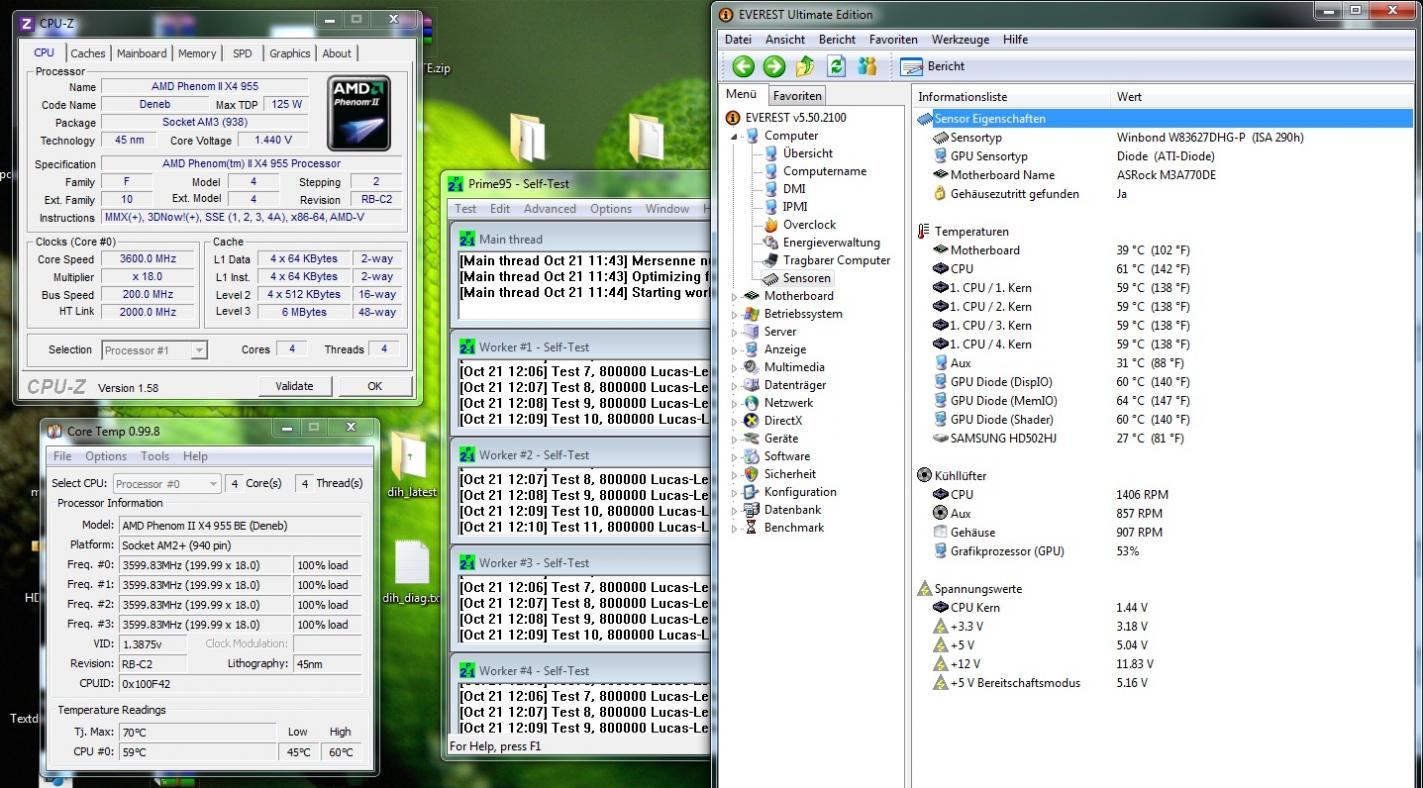Open the Advanced menu in Prime95

pyautogui.click(x=550, y=209)
